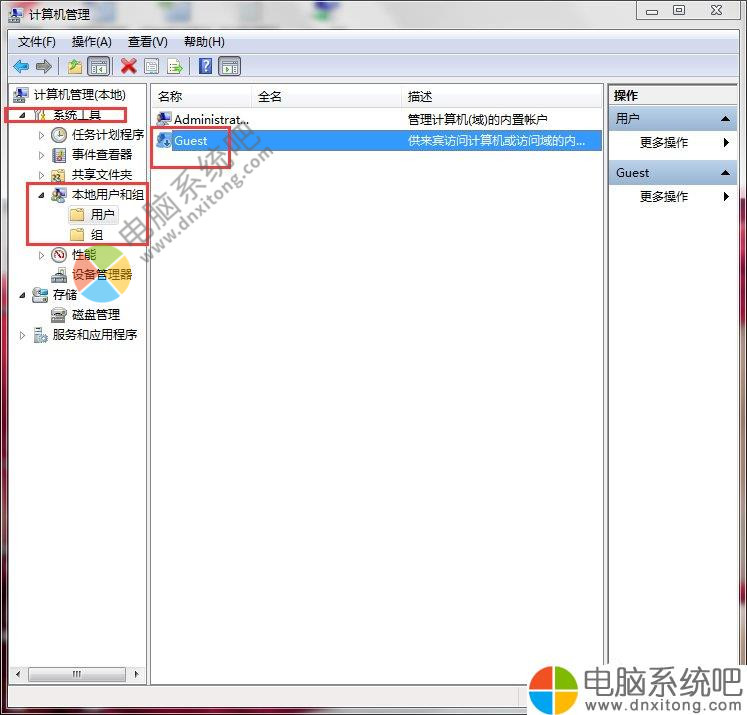
Task: Toggle the Show/Hide Action Pane icon
Action: [x=229, y=66]
